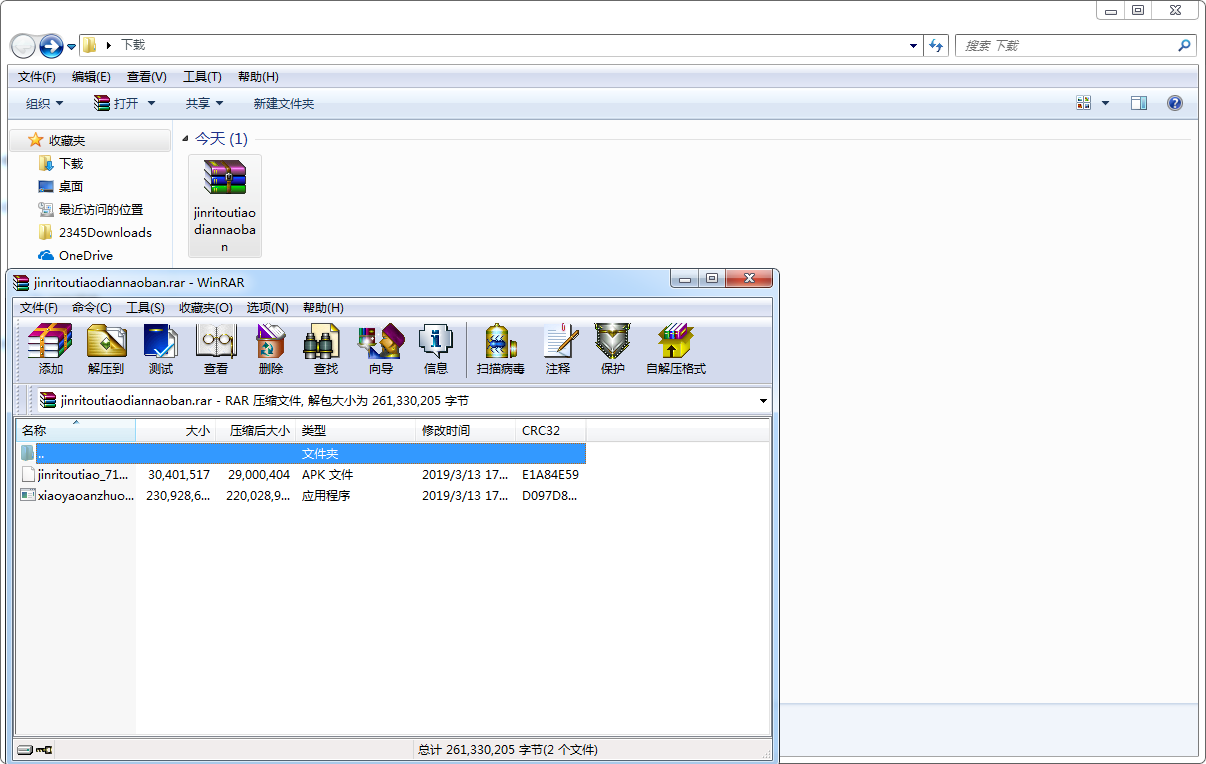Open WinRAR 选项(N) menu
The width and height of the screenshot is (1206, 764).
tap(268, 307)
